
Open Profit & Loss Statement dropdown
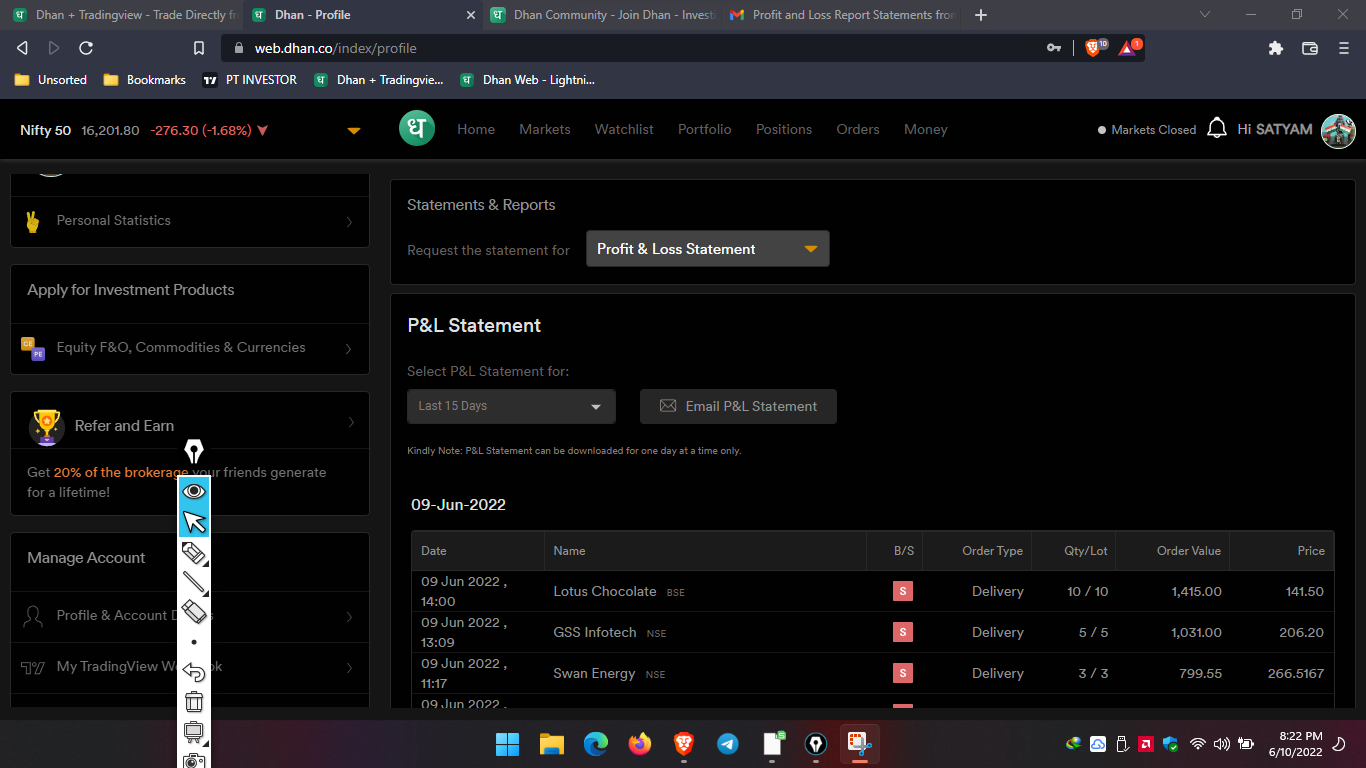point(708,249)
